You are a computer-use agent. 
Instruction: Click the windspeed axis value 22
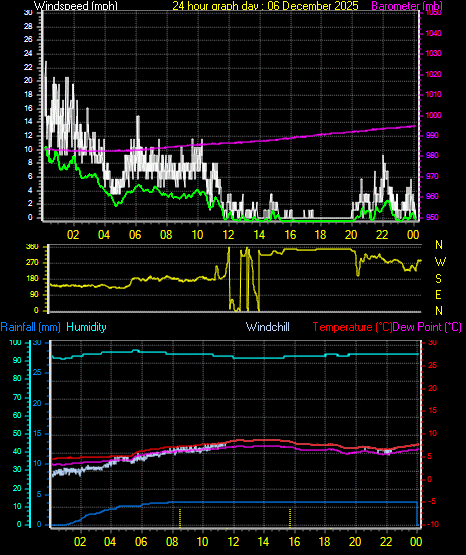coord(28,67)
